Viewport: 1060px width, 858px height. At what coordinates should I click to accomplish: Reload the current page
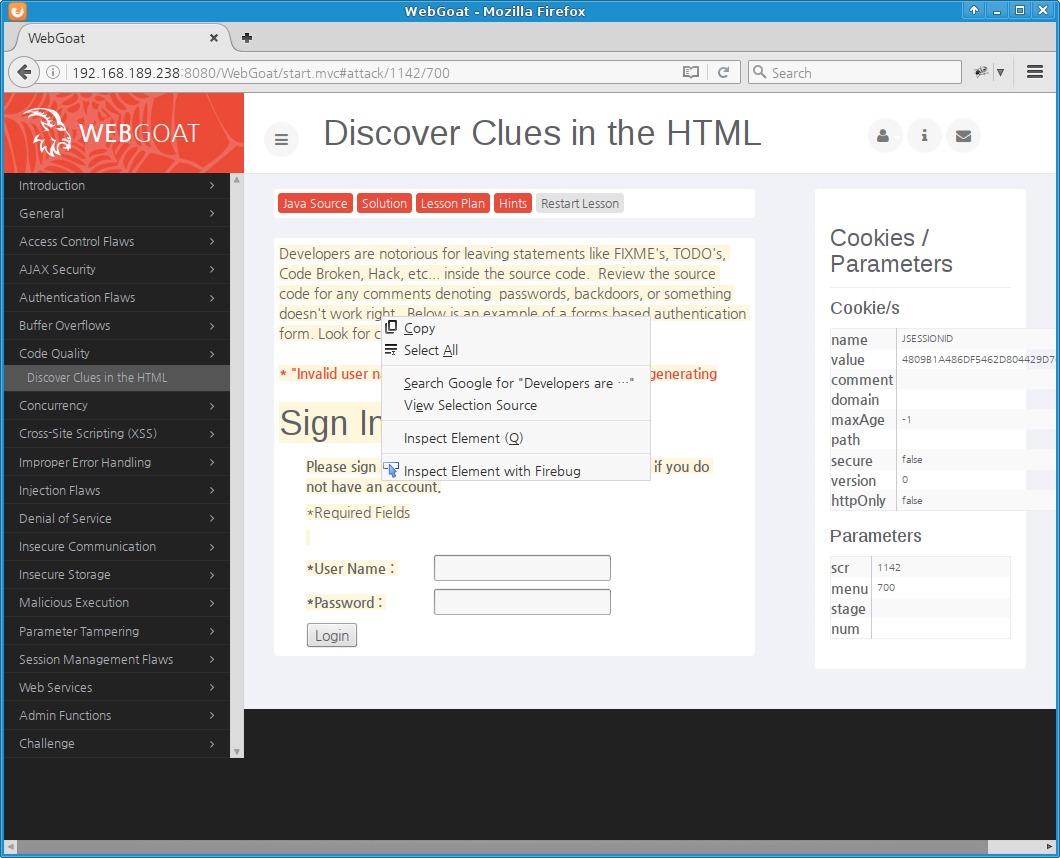coord(723,72)
